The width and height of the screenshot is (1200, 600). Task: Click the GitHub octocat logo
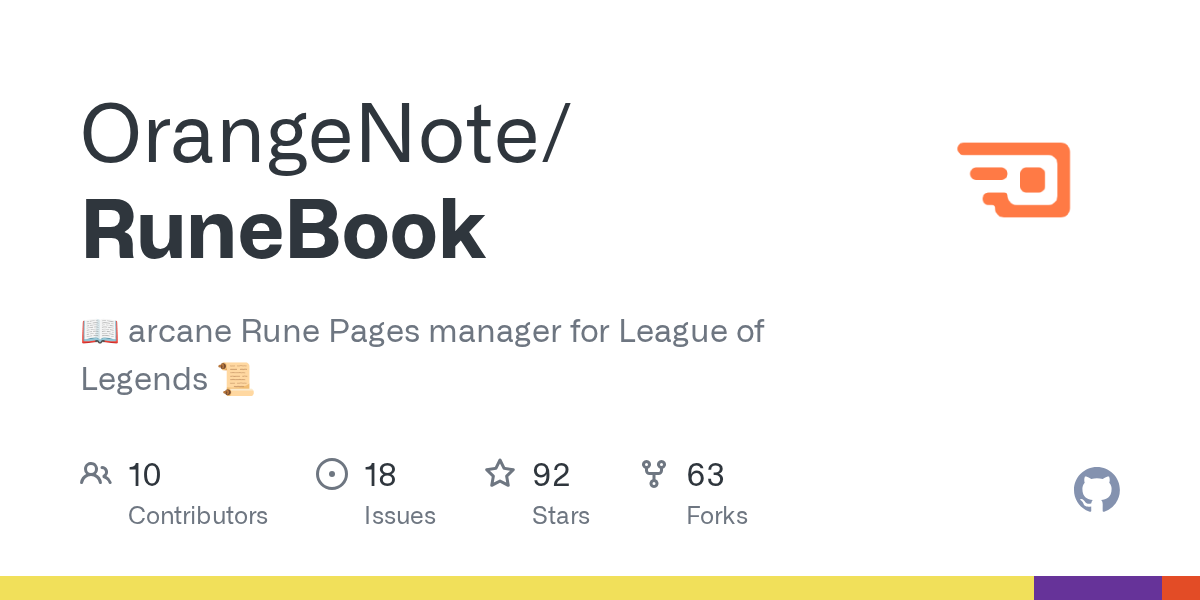click(1097, 491)
